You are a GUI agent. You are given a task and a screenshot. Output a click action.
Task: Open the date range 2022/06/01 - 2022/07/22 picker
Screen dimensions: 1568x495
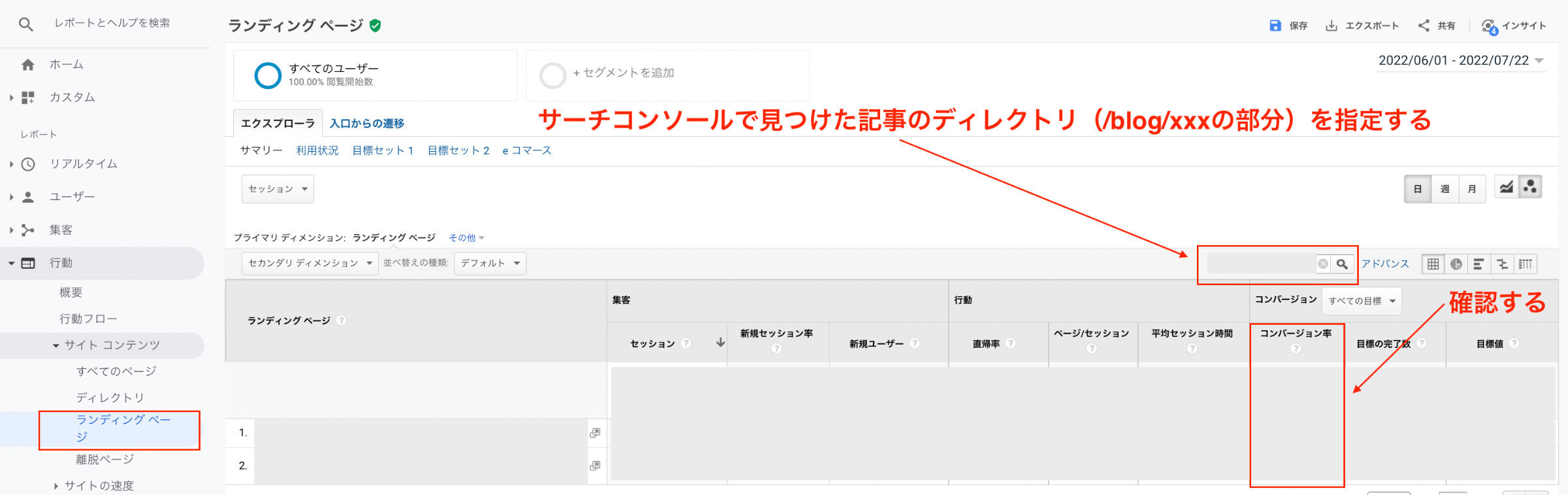[1461, 61]
